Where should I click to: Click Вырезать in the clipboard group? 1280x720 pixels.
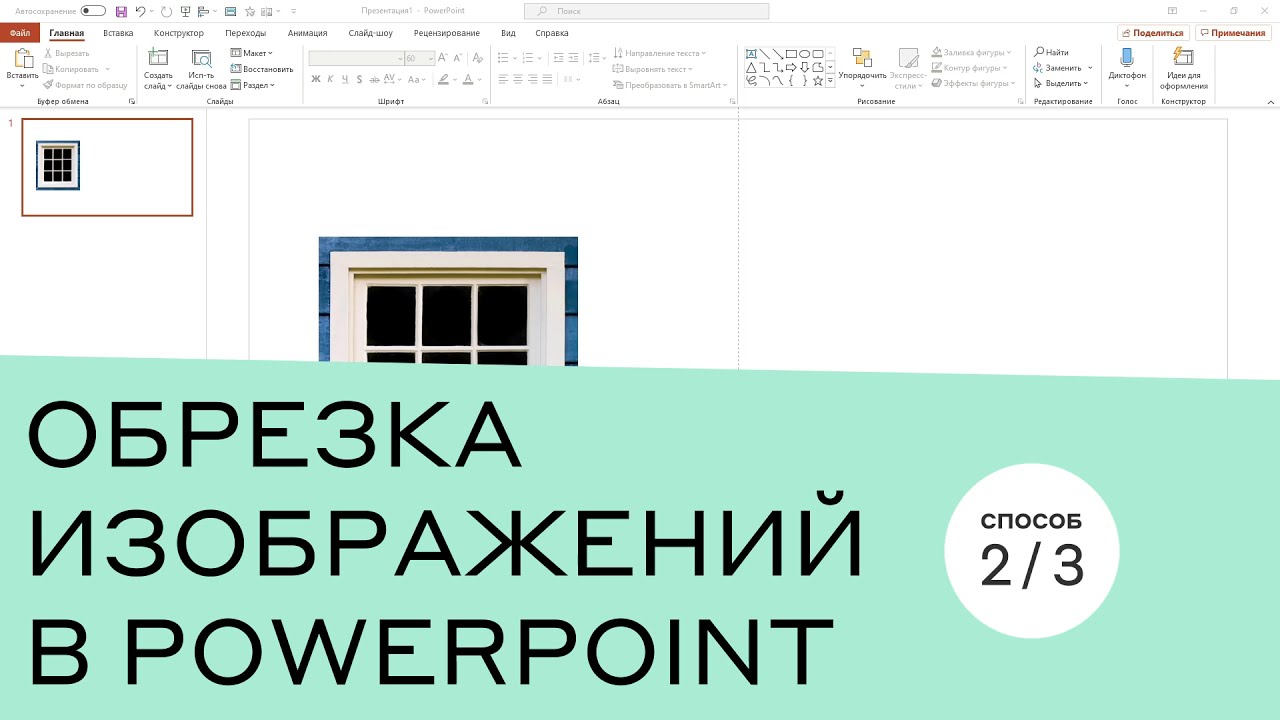[x=66, y=53]
